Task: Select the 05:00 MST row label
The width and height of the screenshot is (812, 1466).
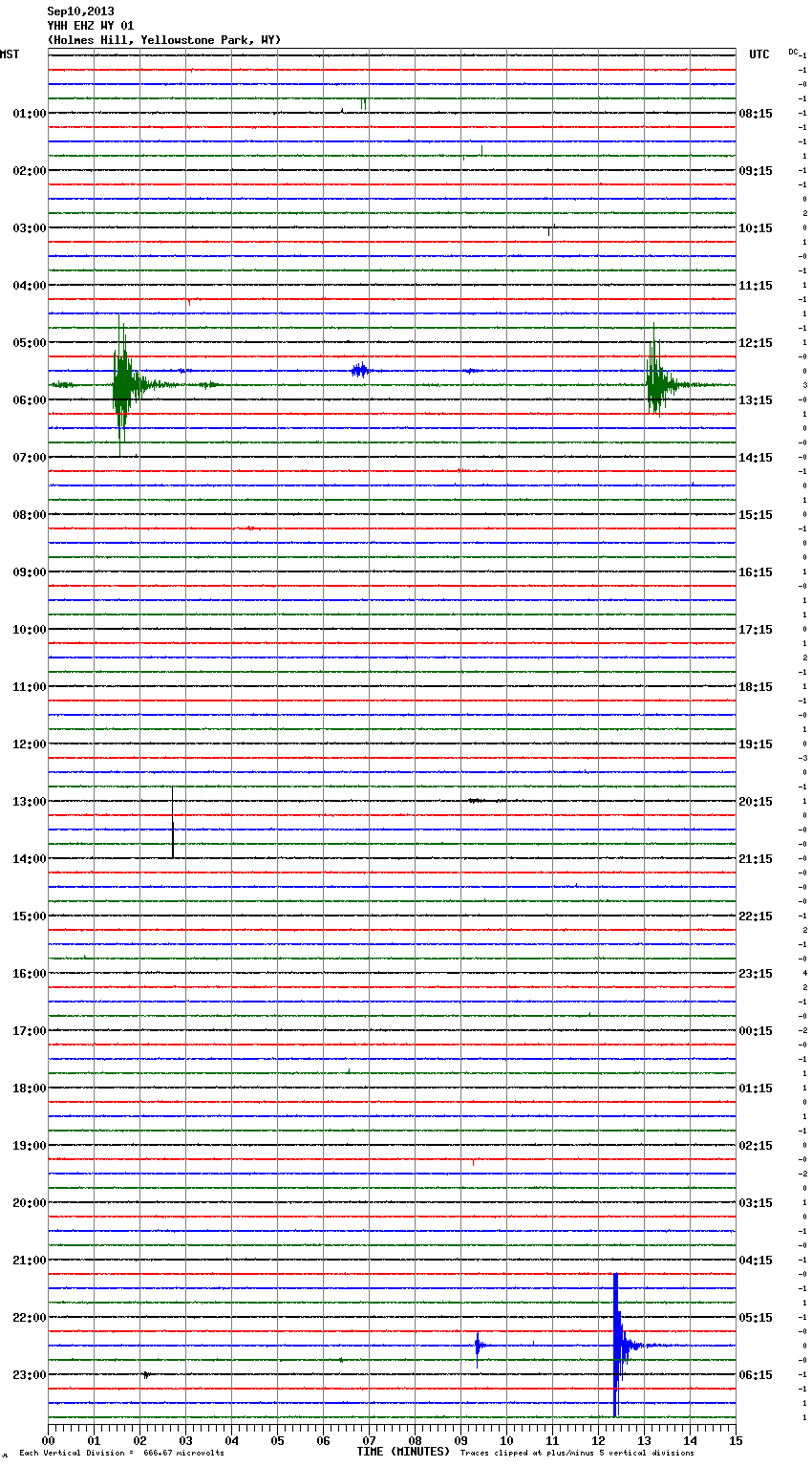Action: click(x=29, y=343)
